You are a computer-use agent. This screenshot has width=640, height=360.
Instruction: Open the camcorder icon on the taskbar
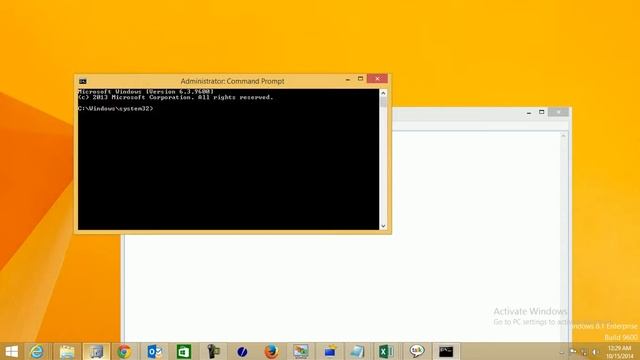click(213, 351)
